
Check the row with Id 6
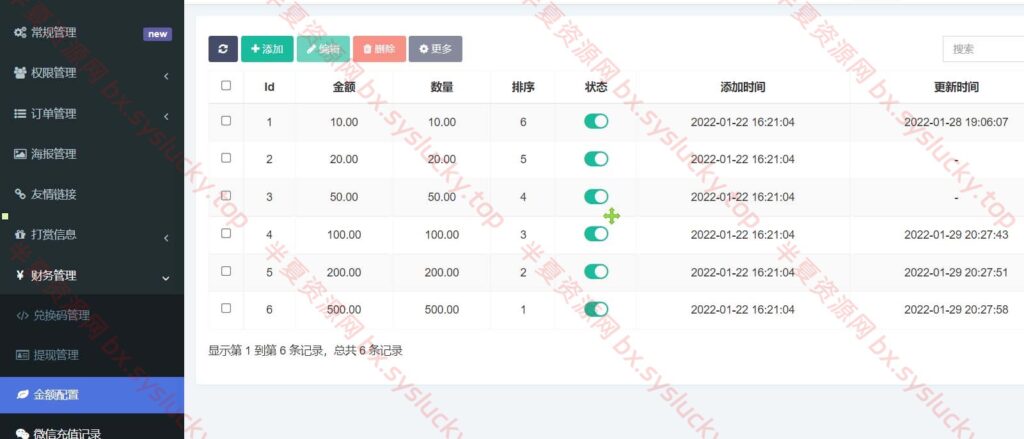226,308
